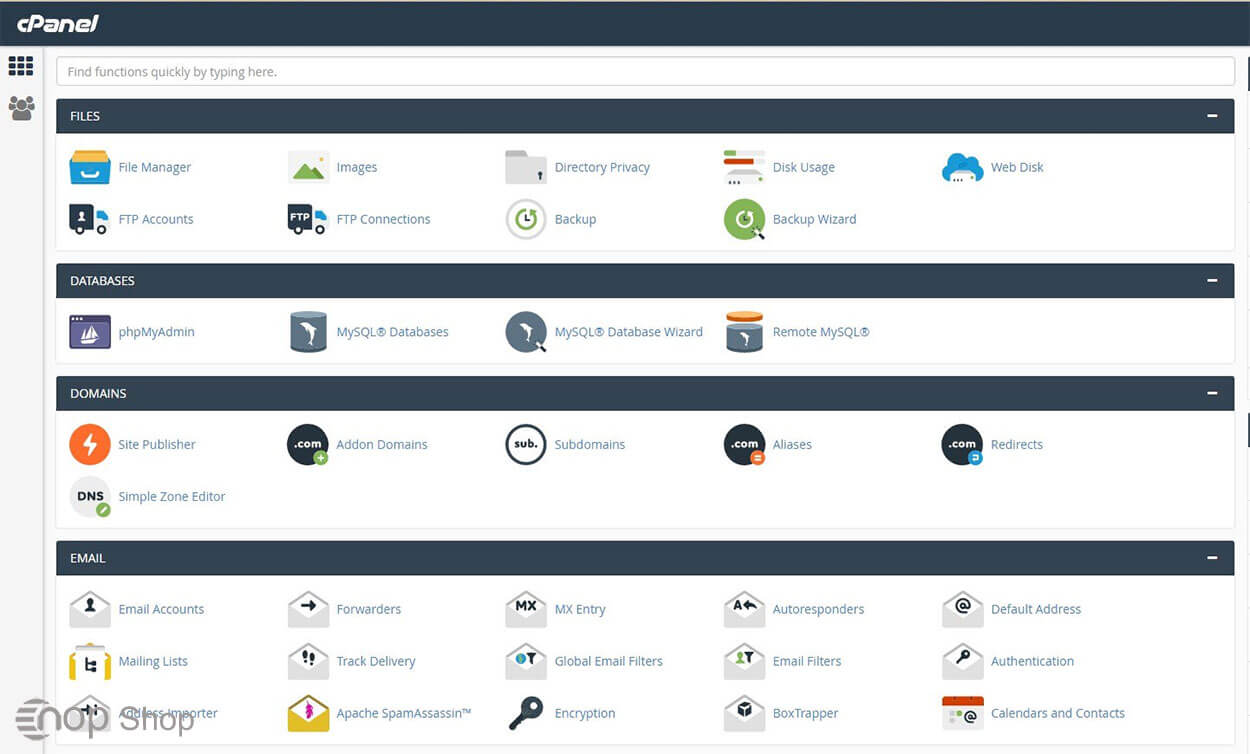Click the Remote MySQL icon
Image resolution: width=1250 pixels, height=754 pixels.
744,331
